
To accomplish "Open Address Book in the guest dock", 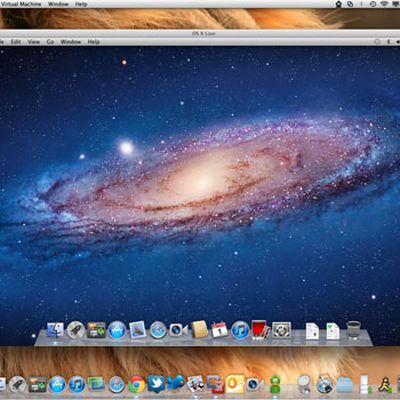I will click(x=199, y=330).
